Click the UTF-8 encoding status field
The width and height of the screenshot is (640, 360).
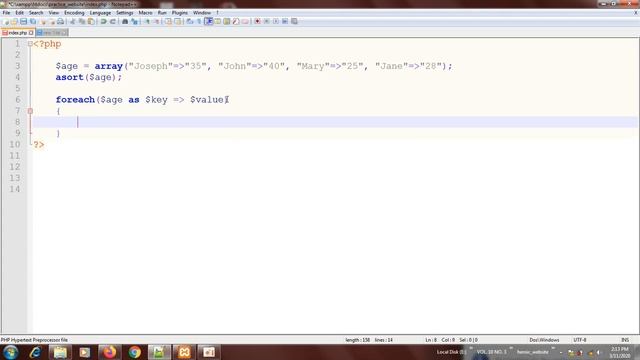pos(580,340)
